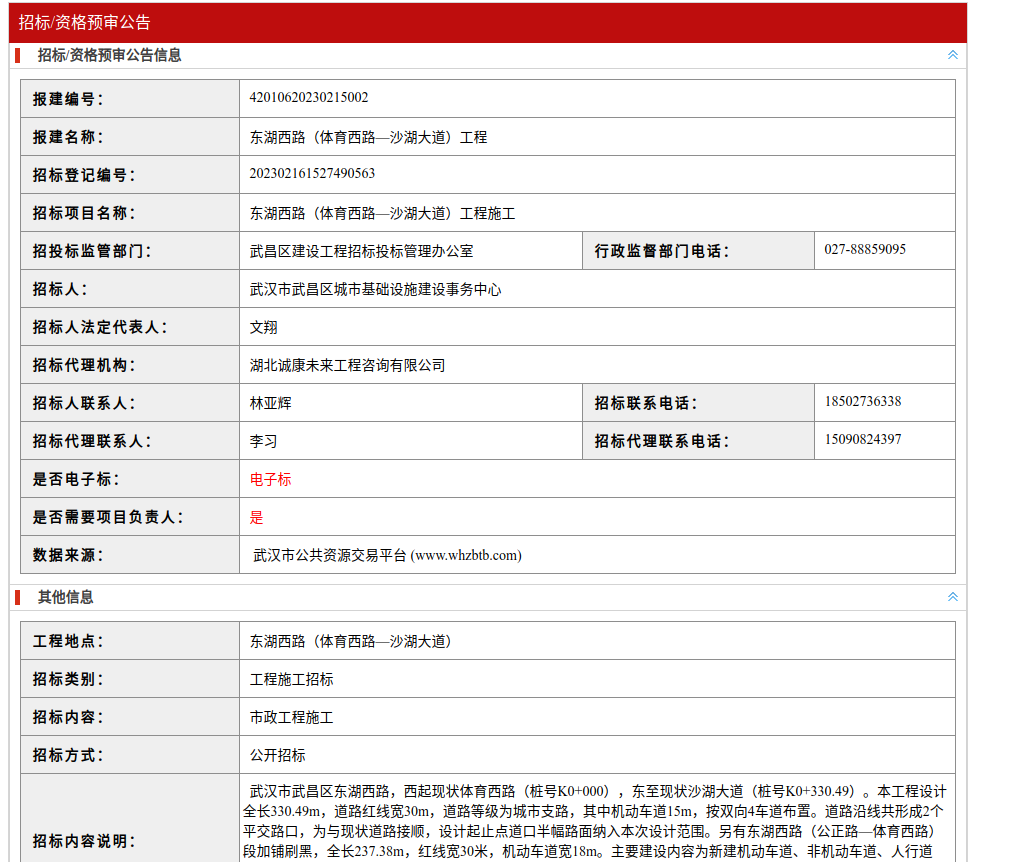This screenshot has width=1012, height=862.
Task: Click the 招投标监管部门 label cell
Action: coord(130,251)
